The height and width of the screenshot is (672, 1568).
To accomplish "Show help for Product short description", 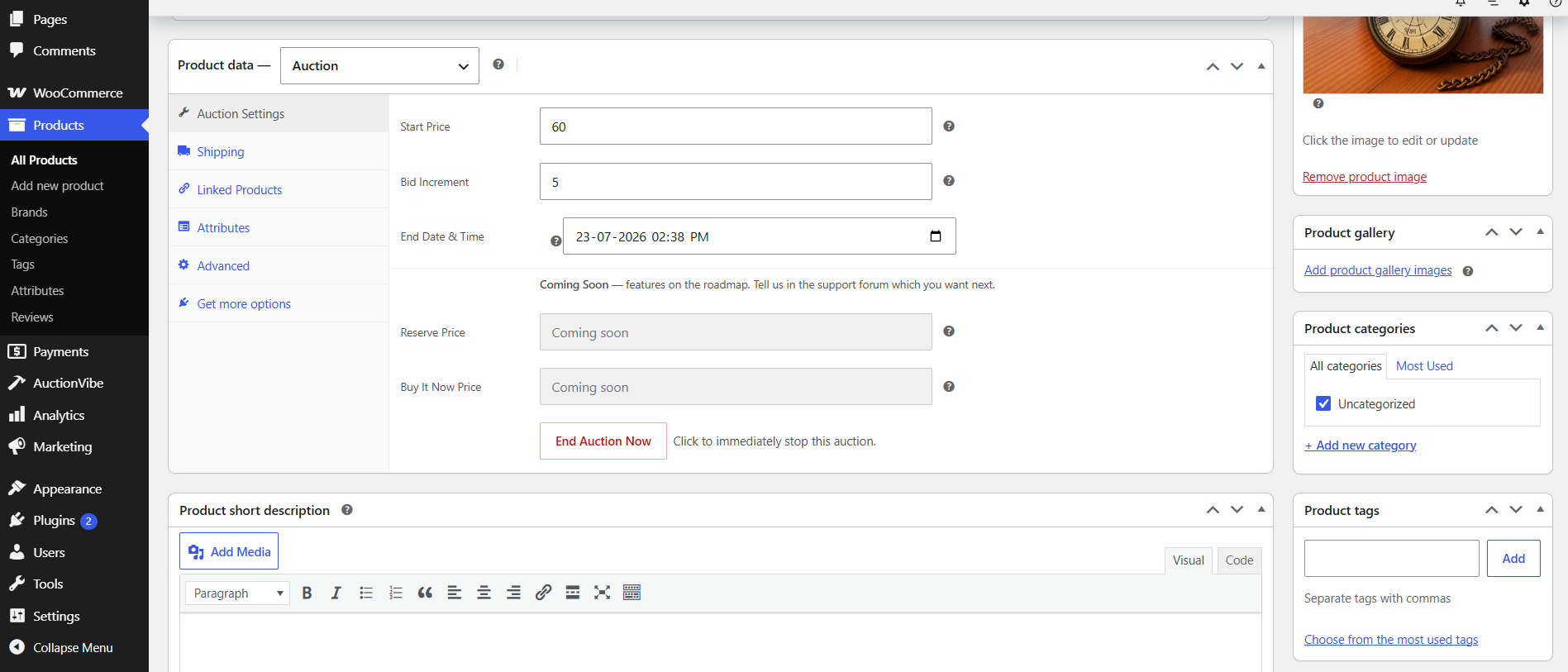I will tap(347, 510).
